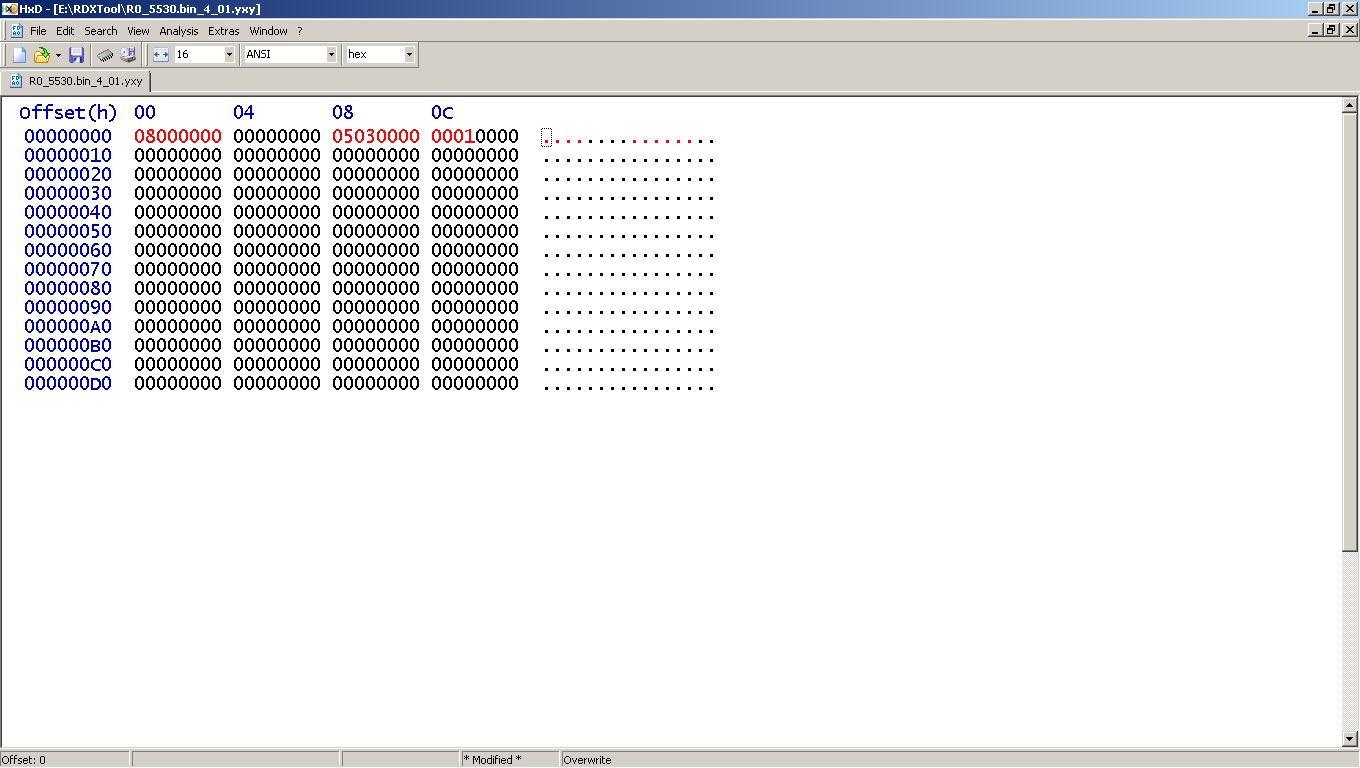Open the View menu
The image size is (1360, 768).
(x=138, y=31)
